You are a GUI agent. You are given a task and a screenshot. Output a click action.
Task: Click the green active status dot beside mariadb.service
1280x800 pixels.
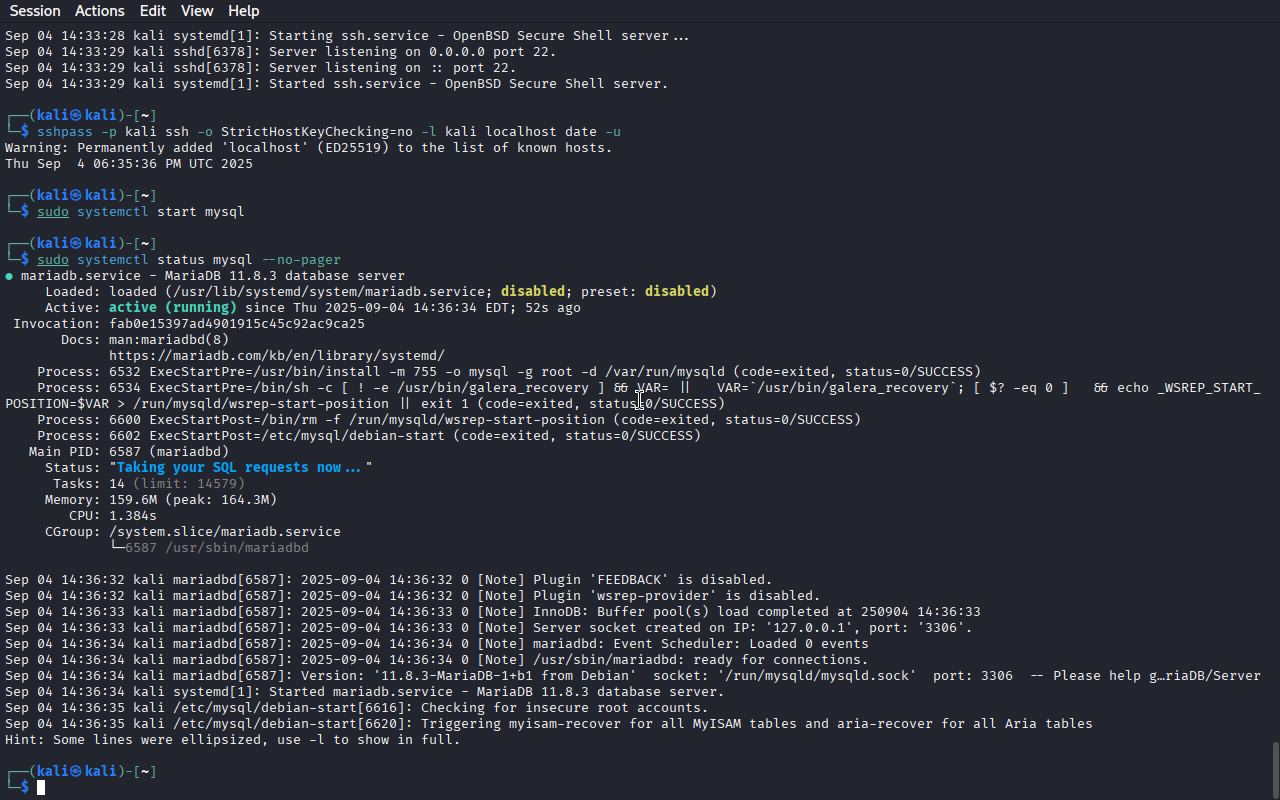[x=9, y=276]
